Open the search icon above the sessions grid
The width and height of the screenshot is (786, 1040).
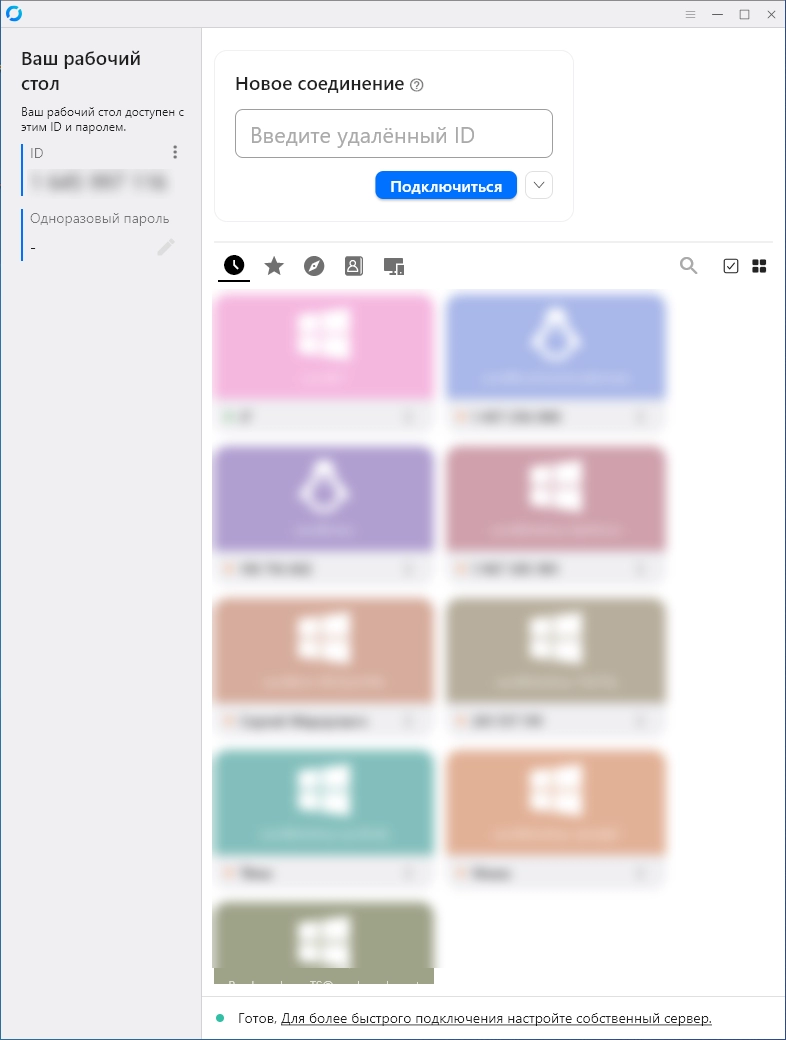click(x=688, y=266)
